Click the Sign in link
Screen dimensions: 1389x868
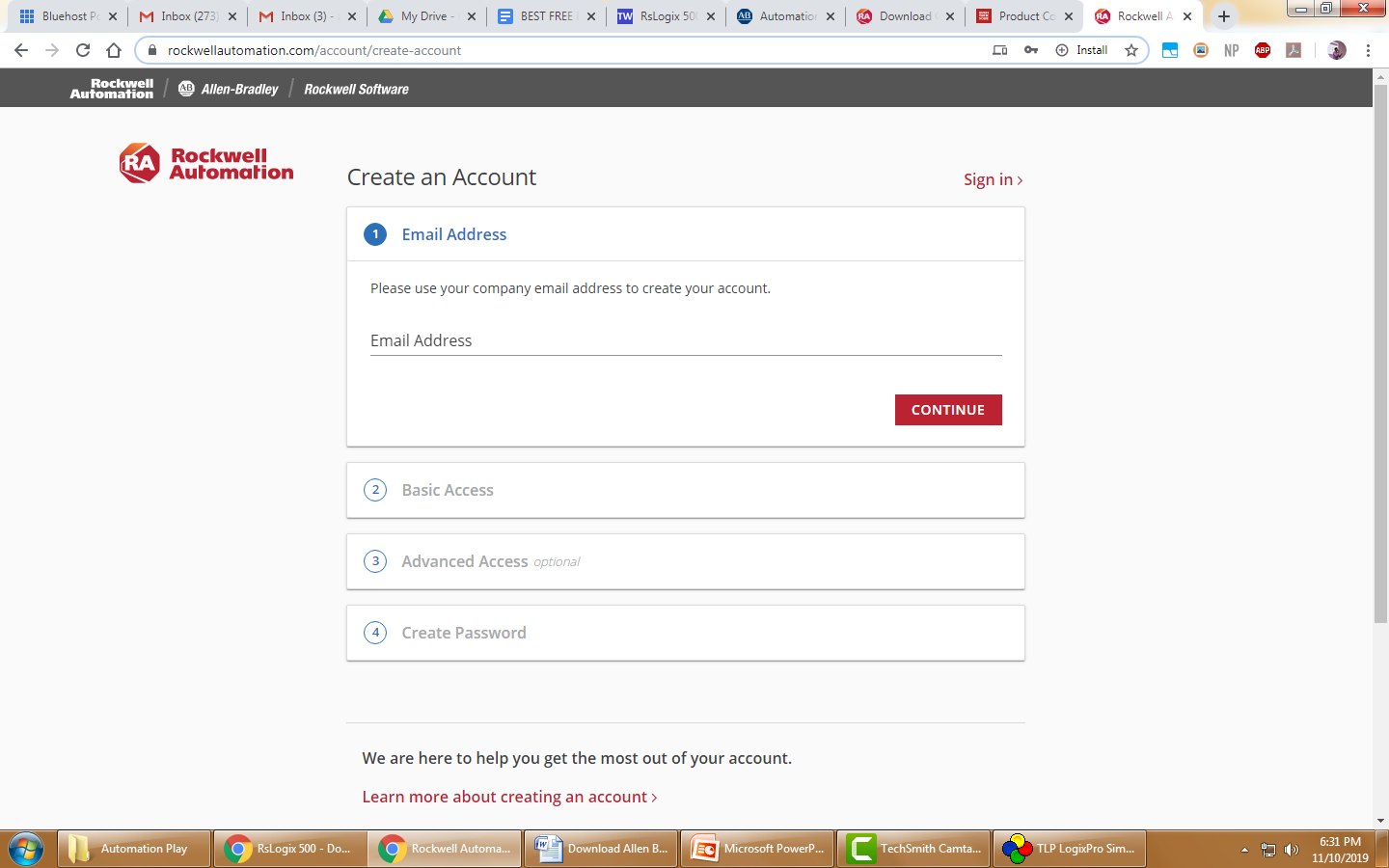click(x=993, y=179)
